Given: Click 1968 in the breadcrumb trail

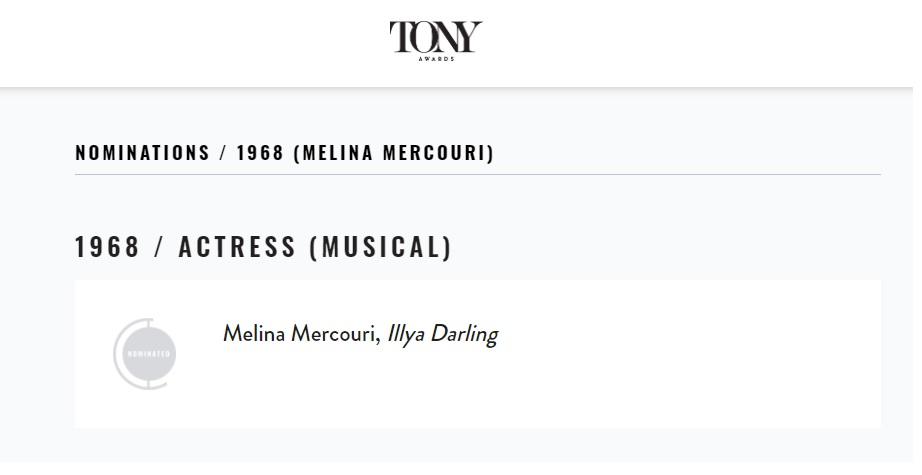Looking at the screenshot, I should click(260, 153).
